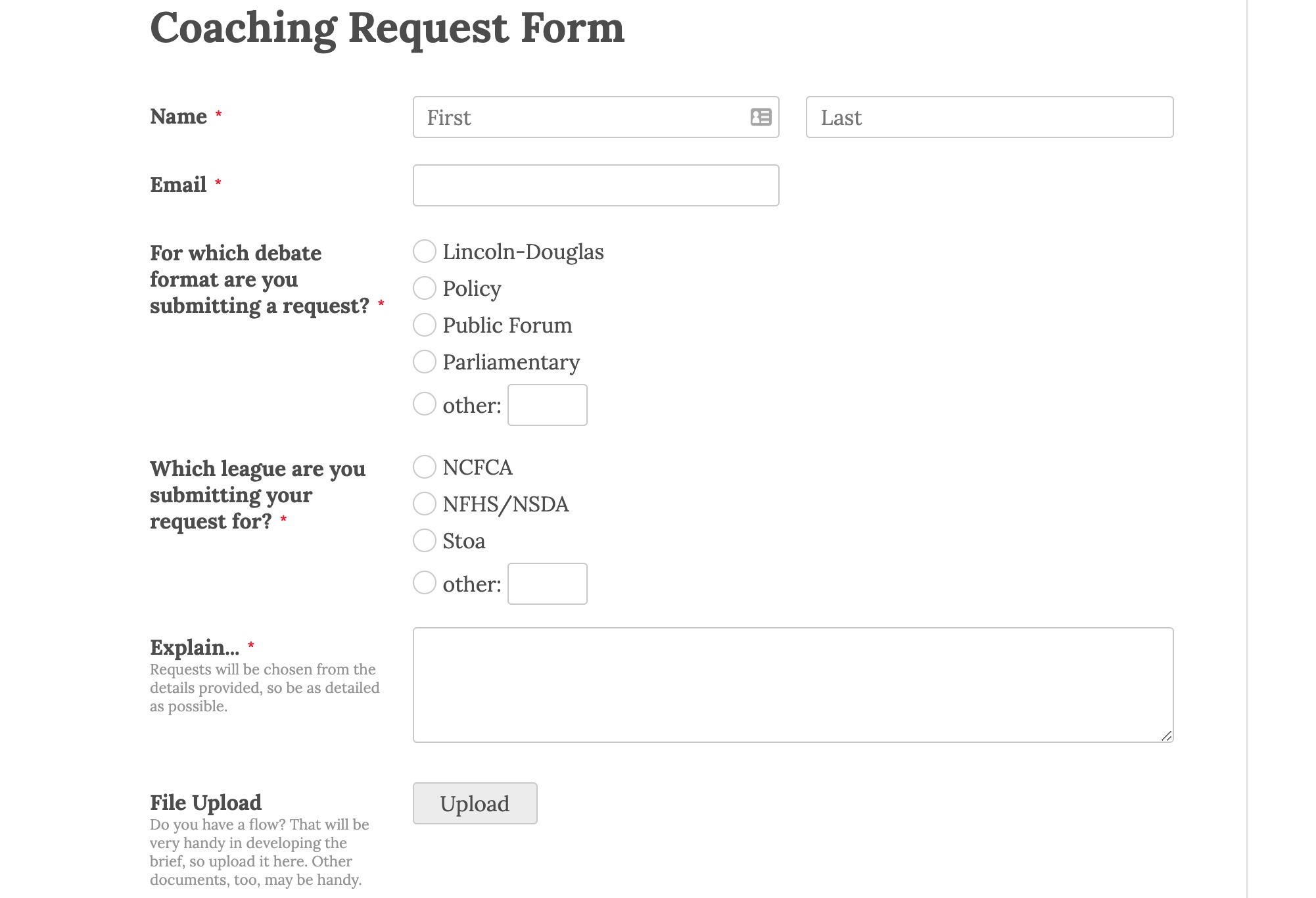Click the Explain textarea resize handle

pyautogui.click(x=1166, y=736)
